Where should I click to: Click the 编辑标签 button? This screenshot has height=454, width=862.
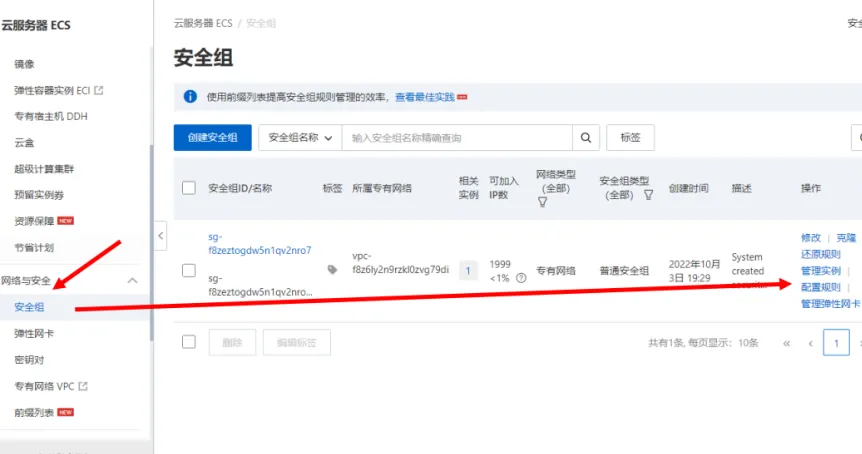tap(297, 342)
